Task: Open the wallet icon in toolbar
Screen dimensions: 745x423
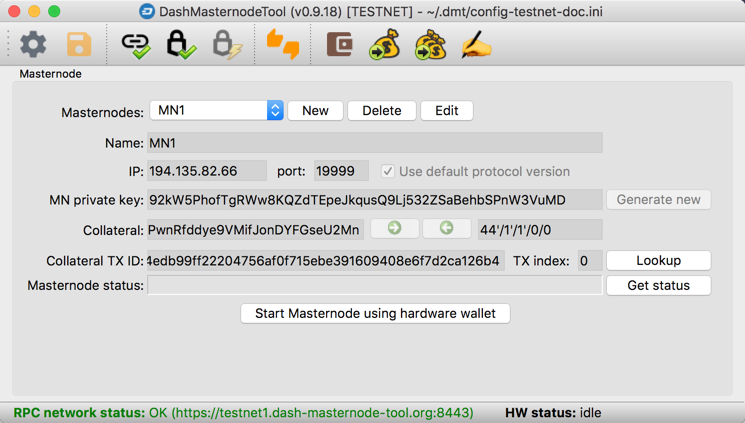Action: (x=340, y=44)
